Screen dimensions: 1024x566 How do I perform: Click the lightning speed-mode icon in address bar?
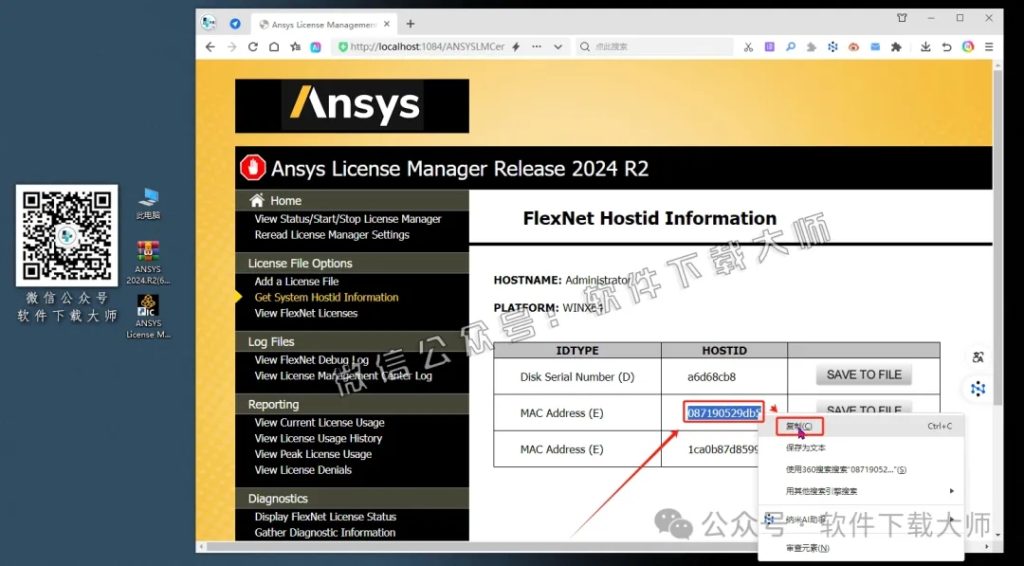(x=516, y=47)
